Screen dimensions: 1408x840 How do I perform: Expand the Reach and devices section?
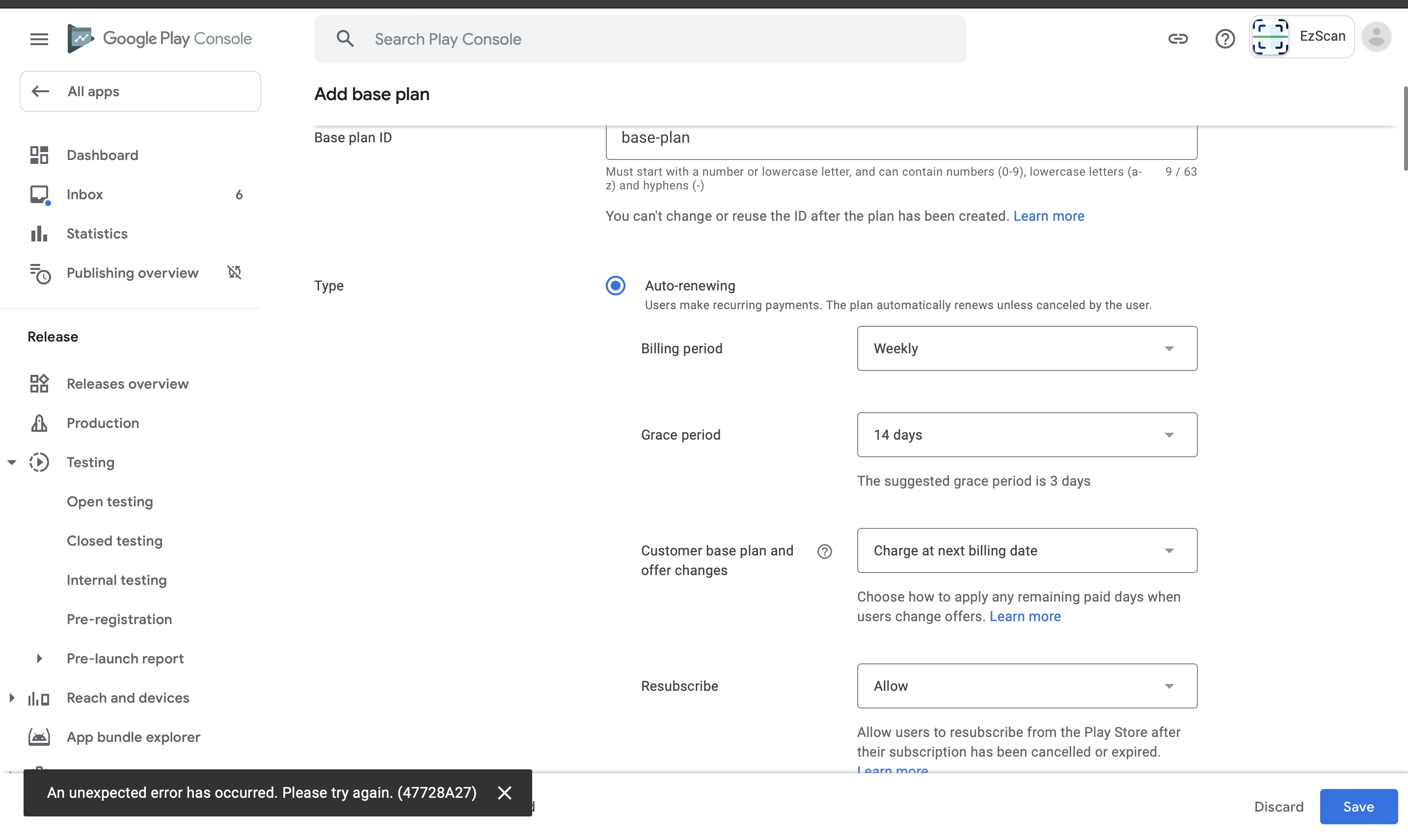(12, 698)
